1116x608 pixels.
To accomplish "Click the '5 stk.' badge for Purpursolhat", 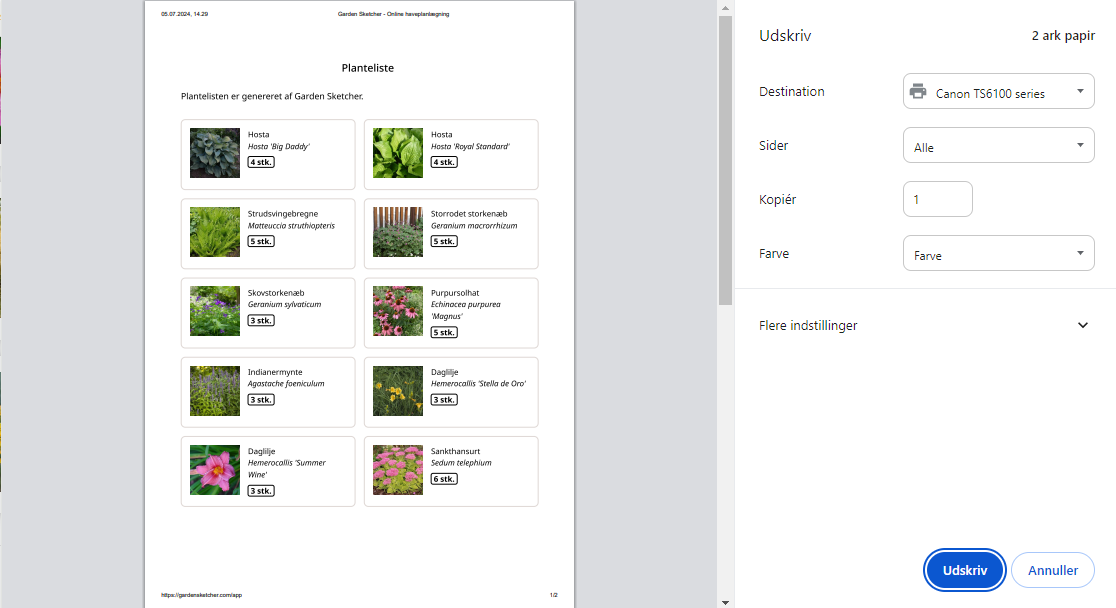I will pos(444,332).
